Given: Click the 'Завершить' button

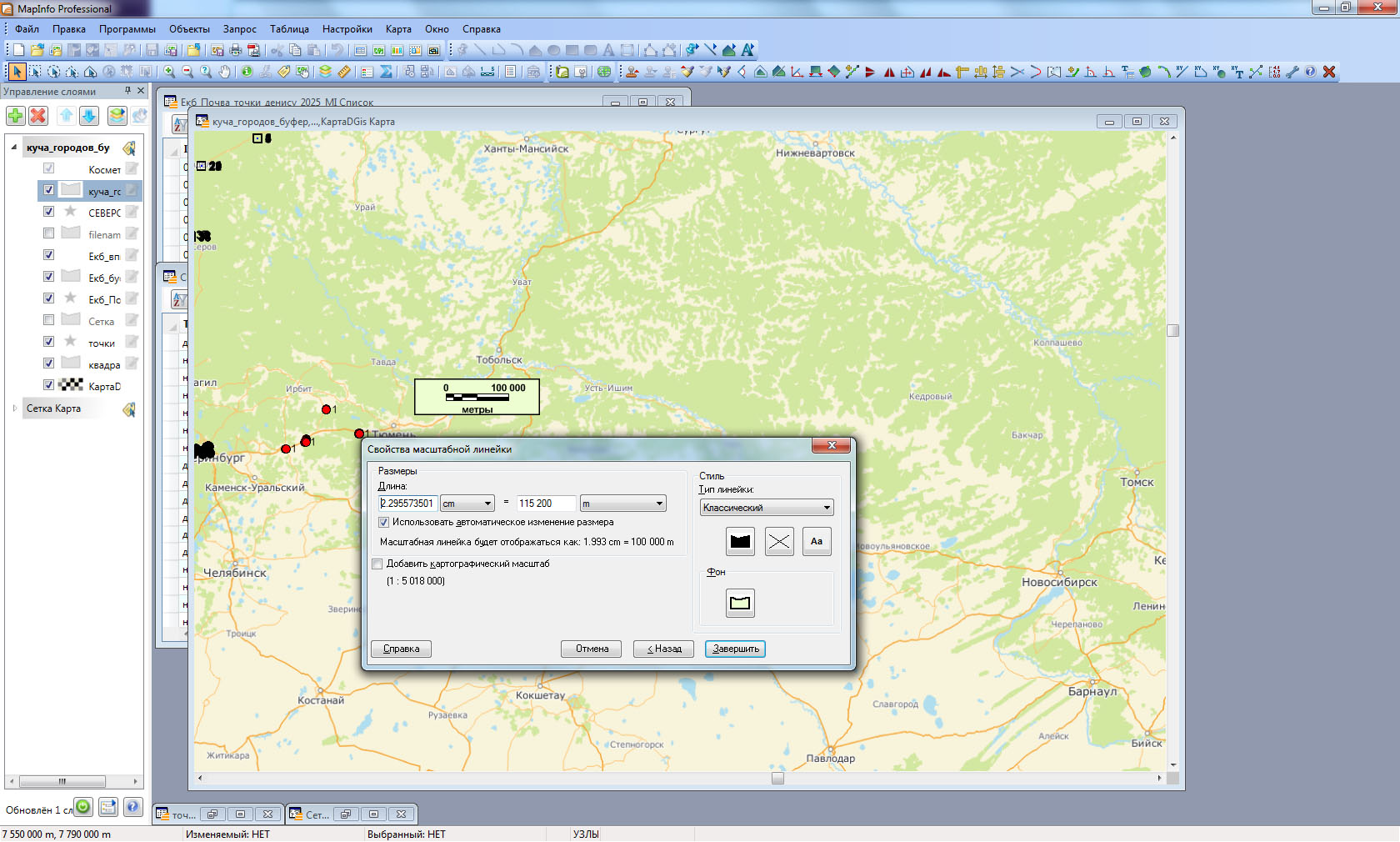Looking at the screenshot, I should [735, 649].
